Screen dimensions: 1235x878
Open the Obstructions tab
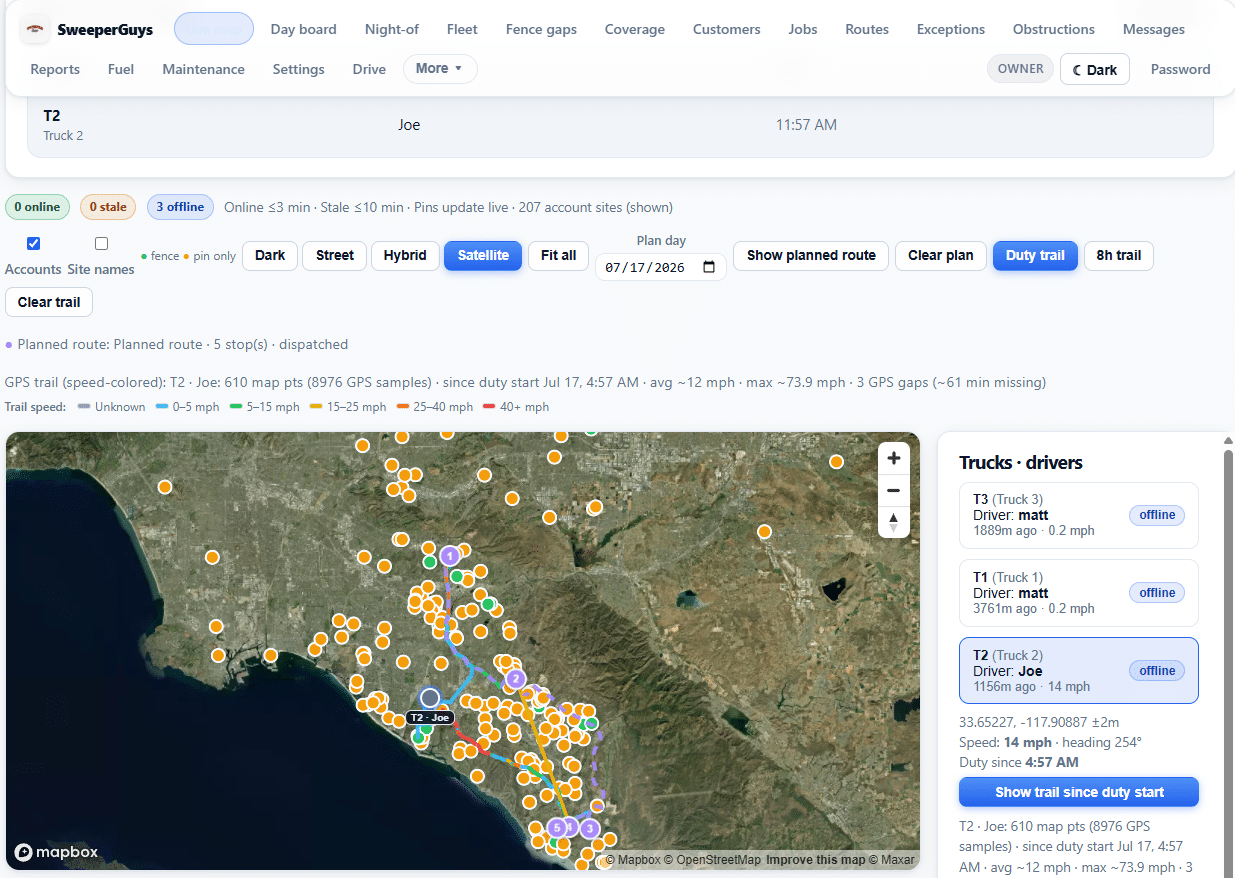[1054, 29]
